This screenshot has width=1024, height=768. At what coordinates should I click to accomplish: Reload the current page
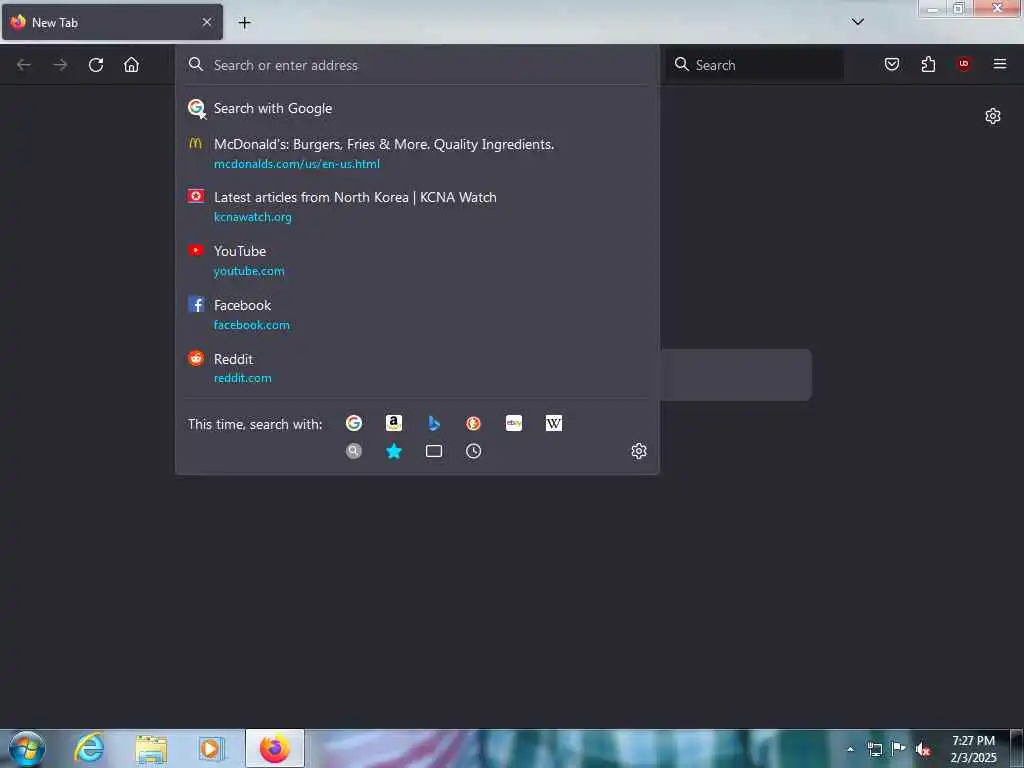[x=96, y=65]
